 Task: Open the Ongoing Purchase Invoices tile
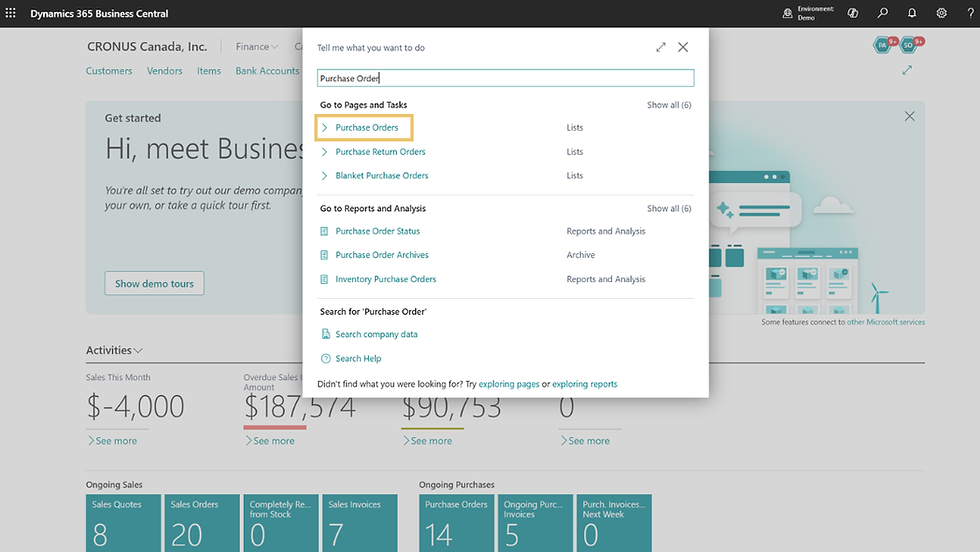535,523
